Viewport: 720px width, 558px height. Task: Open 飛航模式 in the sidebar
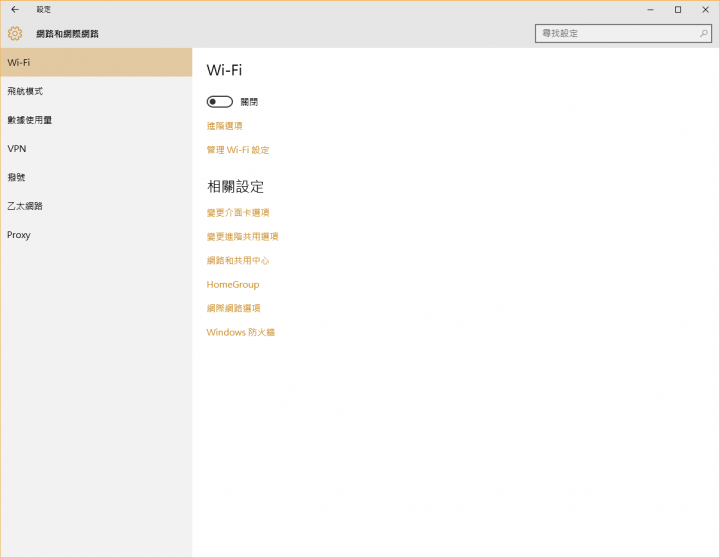tap(96, 91)
